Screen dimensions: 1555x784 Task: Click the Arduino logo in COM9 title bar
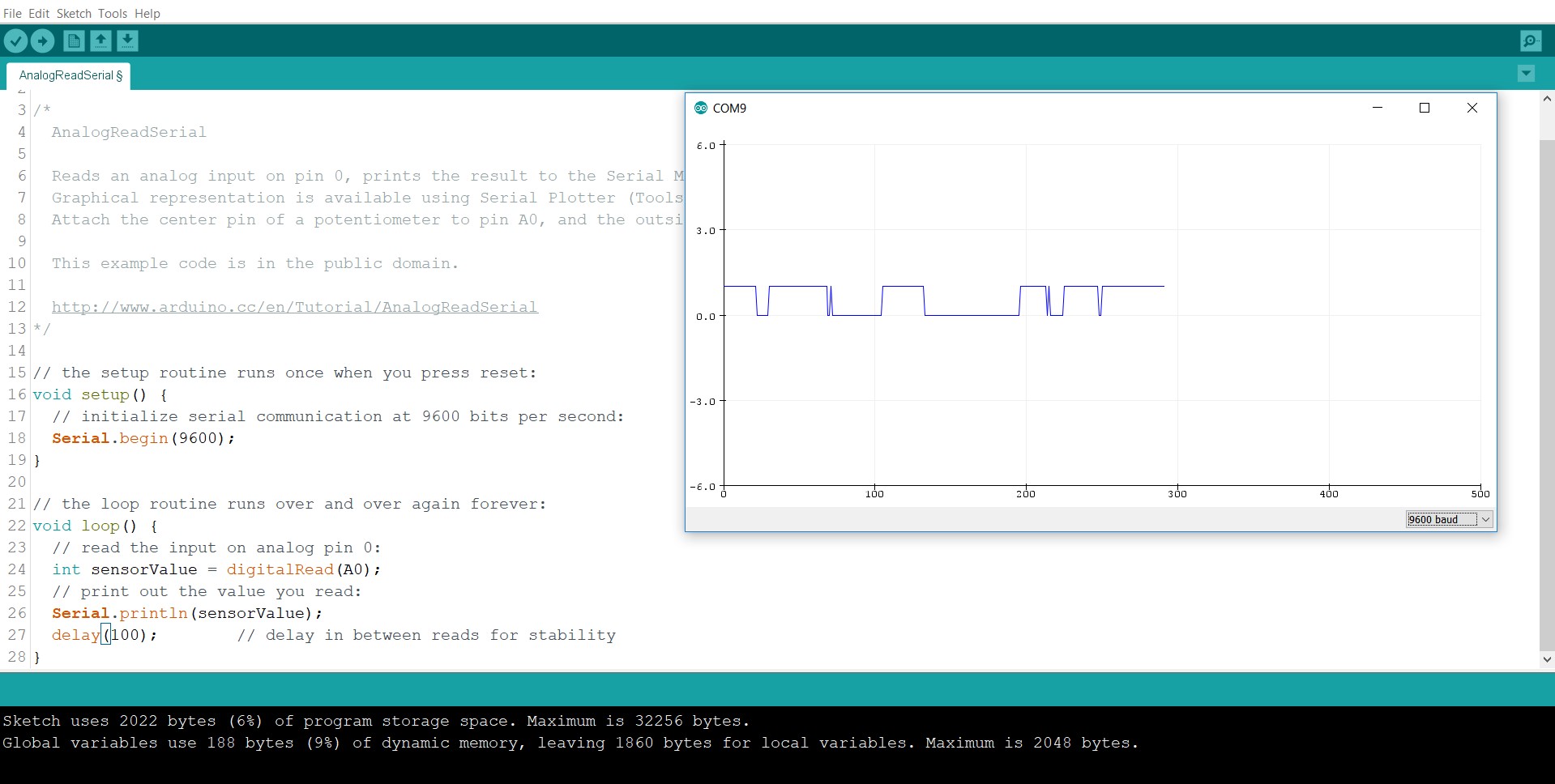click(x=701, y=108)
